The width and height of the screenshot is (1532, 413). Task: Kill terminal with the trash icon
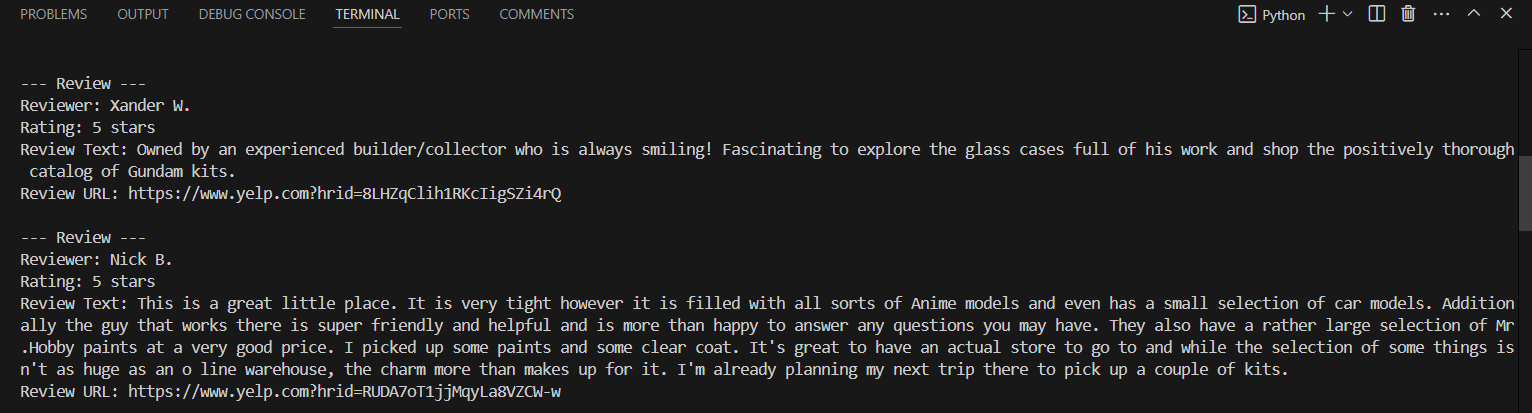pos(1408,14)
